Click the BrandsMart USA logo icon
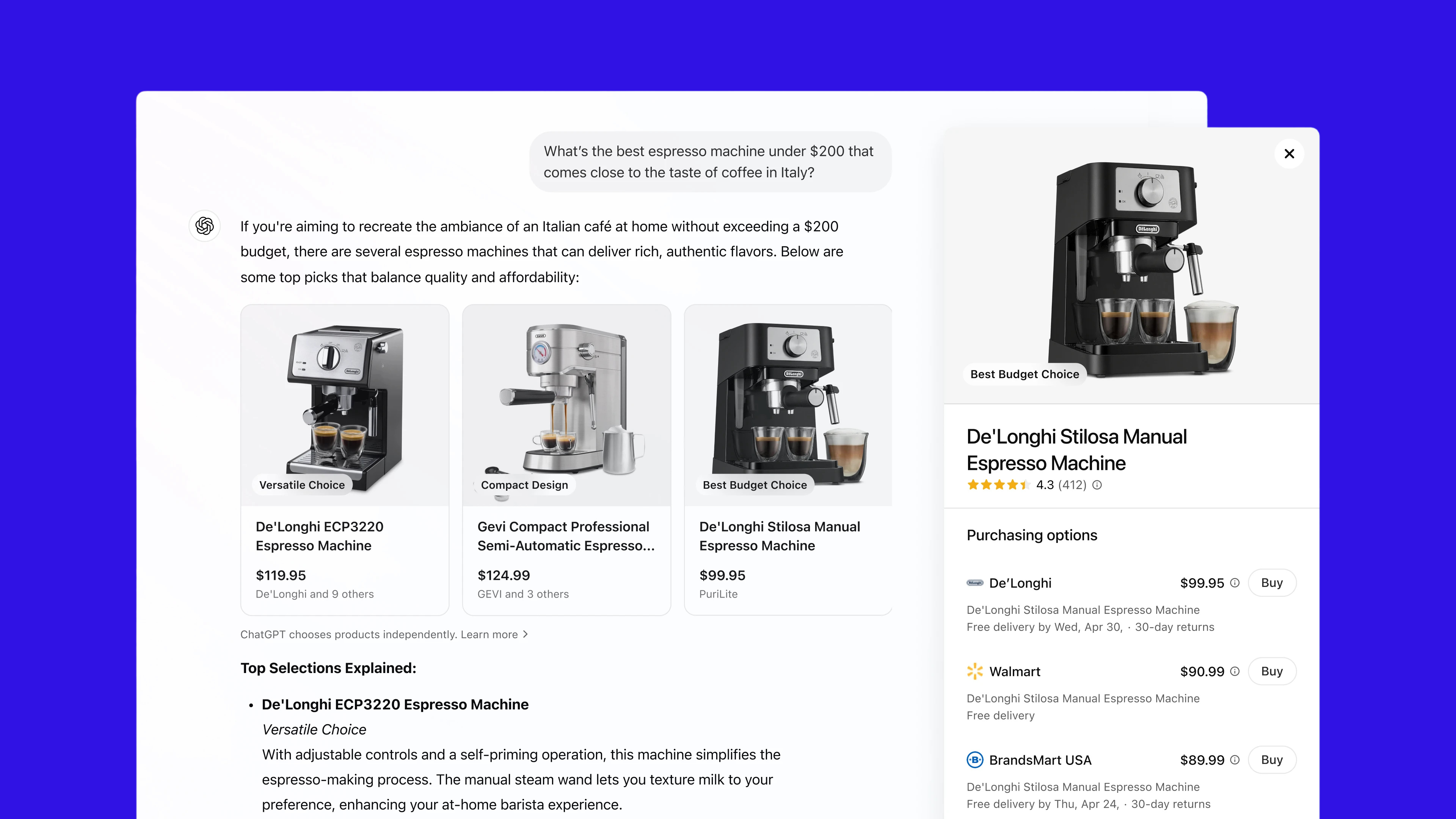 point(975,760)
